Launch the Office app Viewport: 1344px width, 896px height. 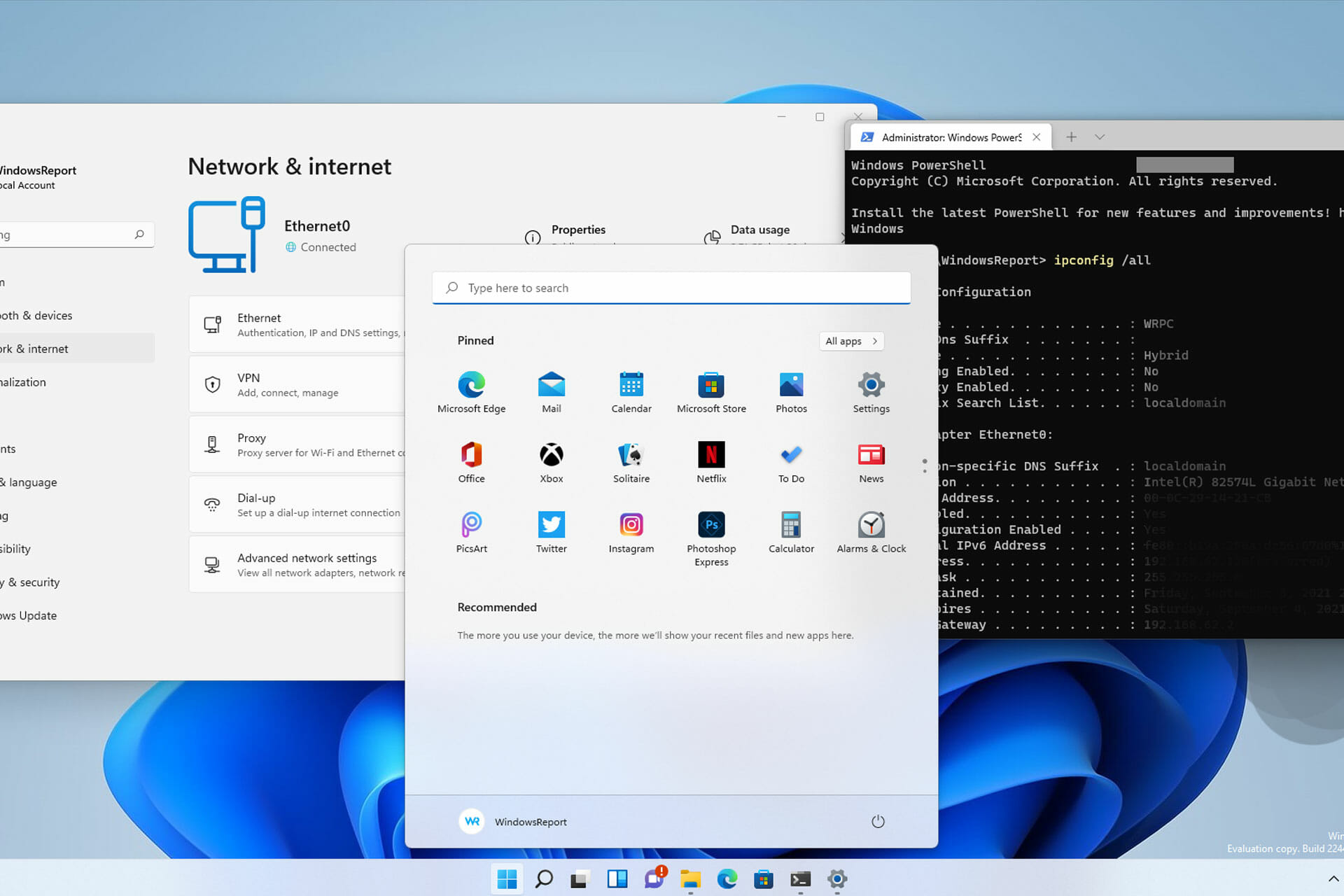(x=471, y=463)
